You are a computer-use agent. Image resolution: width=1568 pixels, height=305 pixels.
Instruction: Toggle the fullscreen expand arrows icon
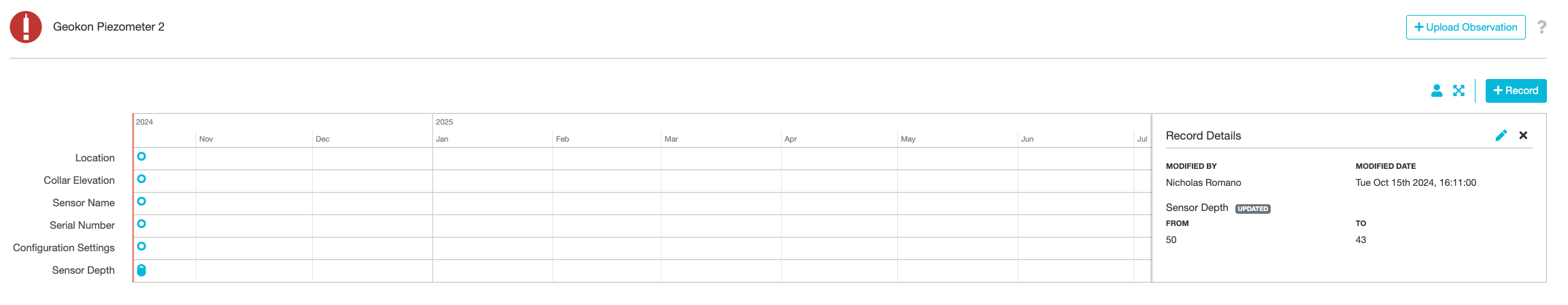click(1458, 91)
